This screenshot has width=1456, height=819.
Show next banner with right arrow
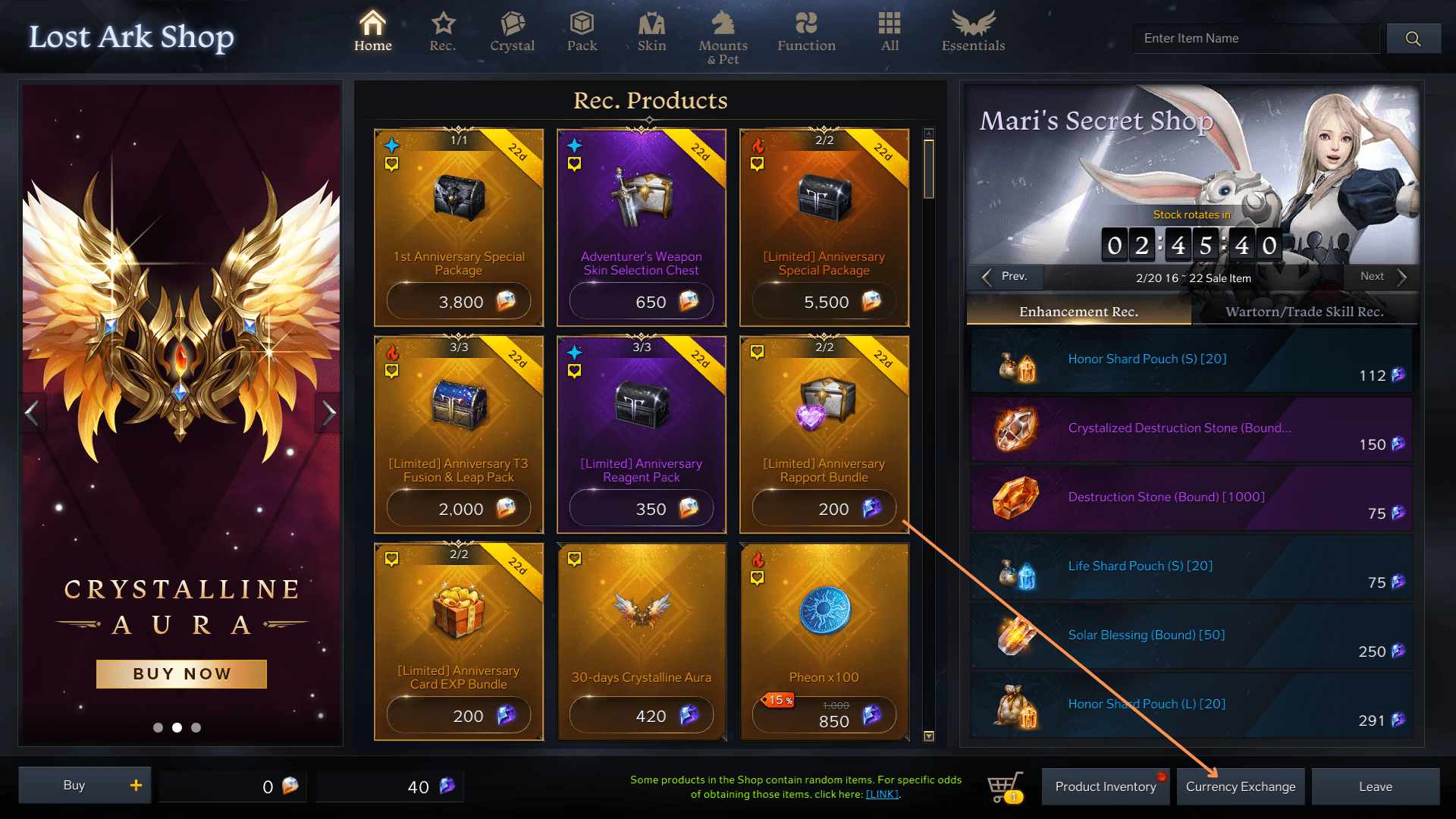(328, 413)
